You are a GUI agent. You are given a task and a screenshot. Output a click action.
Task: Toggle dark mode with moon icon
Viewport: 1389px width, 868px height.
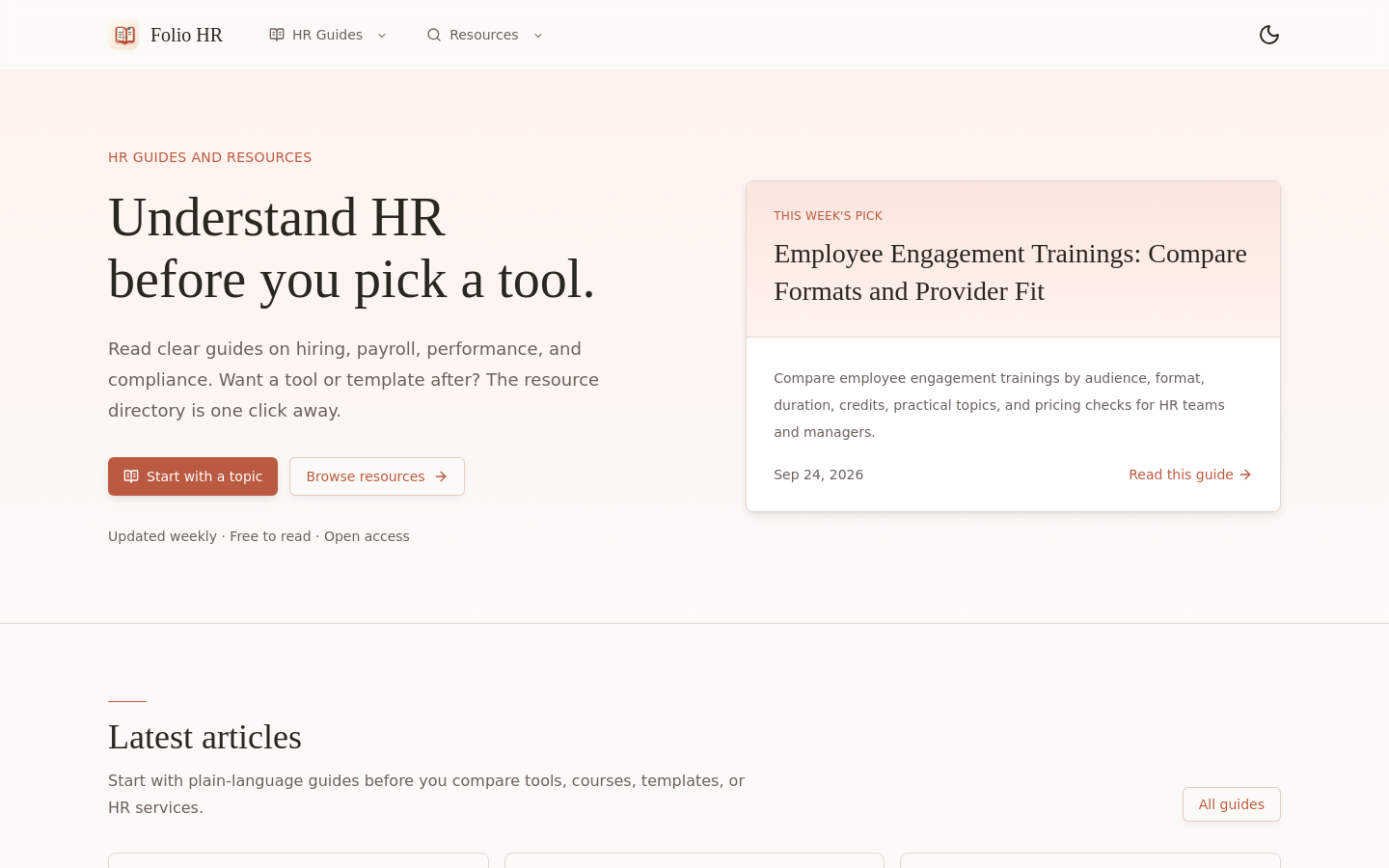[x=1269, y=35]
